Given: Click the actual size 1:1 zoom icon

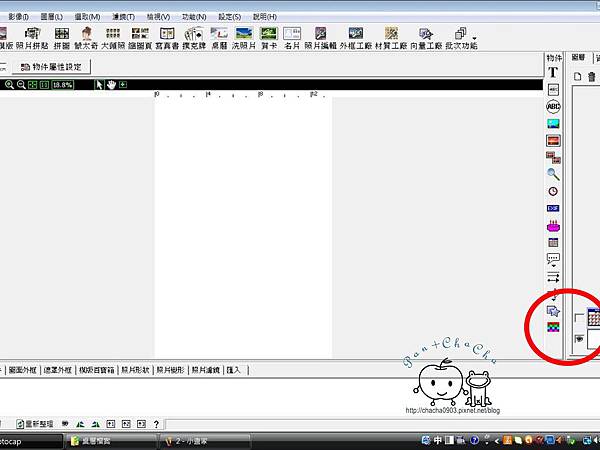Looking at the screenshot, I should pyautogui.click(x=44, y=85).
